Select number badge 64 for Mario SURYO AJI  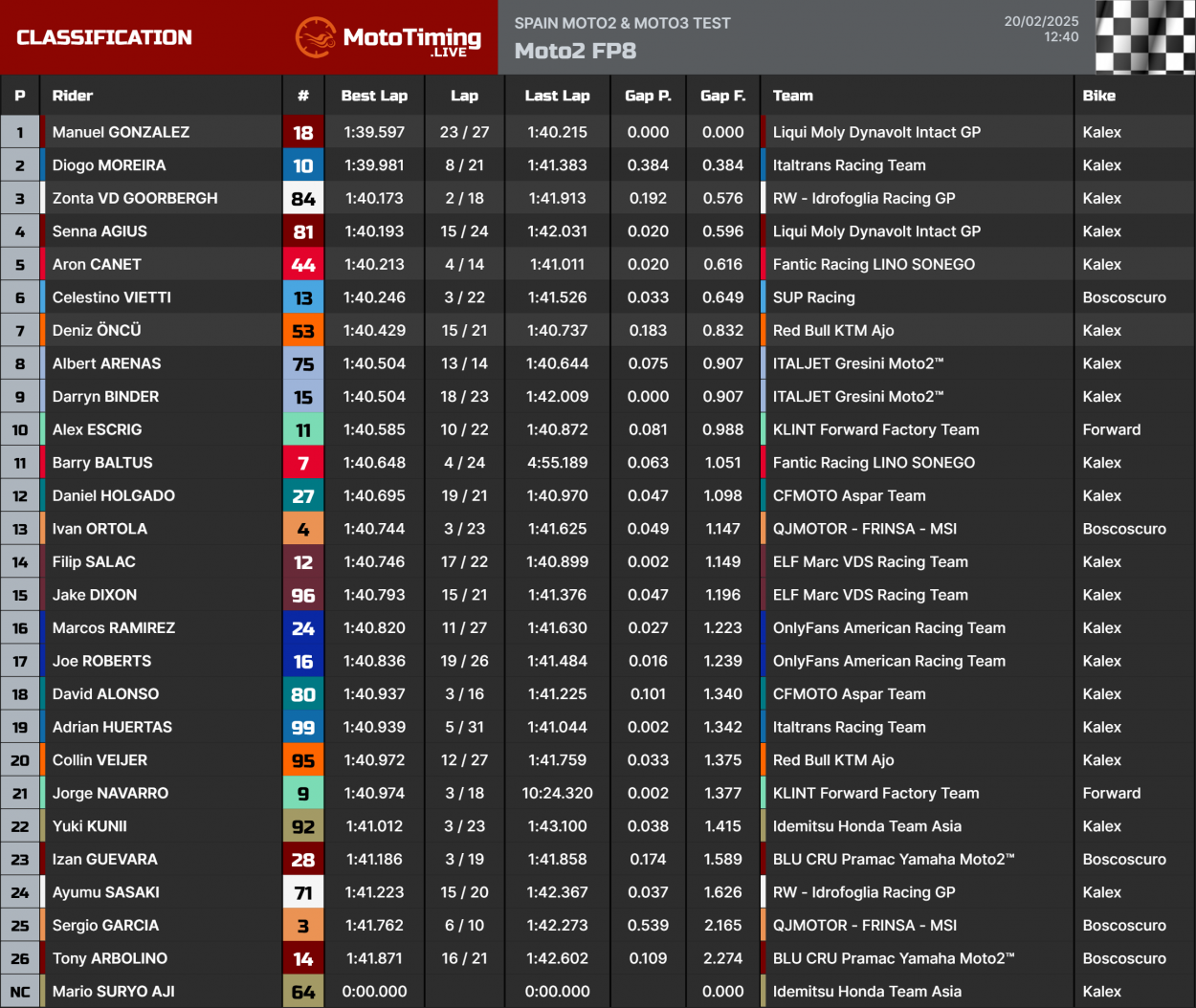(x=303, y=992)
